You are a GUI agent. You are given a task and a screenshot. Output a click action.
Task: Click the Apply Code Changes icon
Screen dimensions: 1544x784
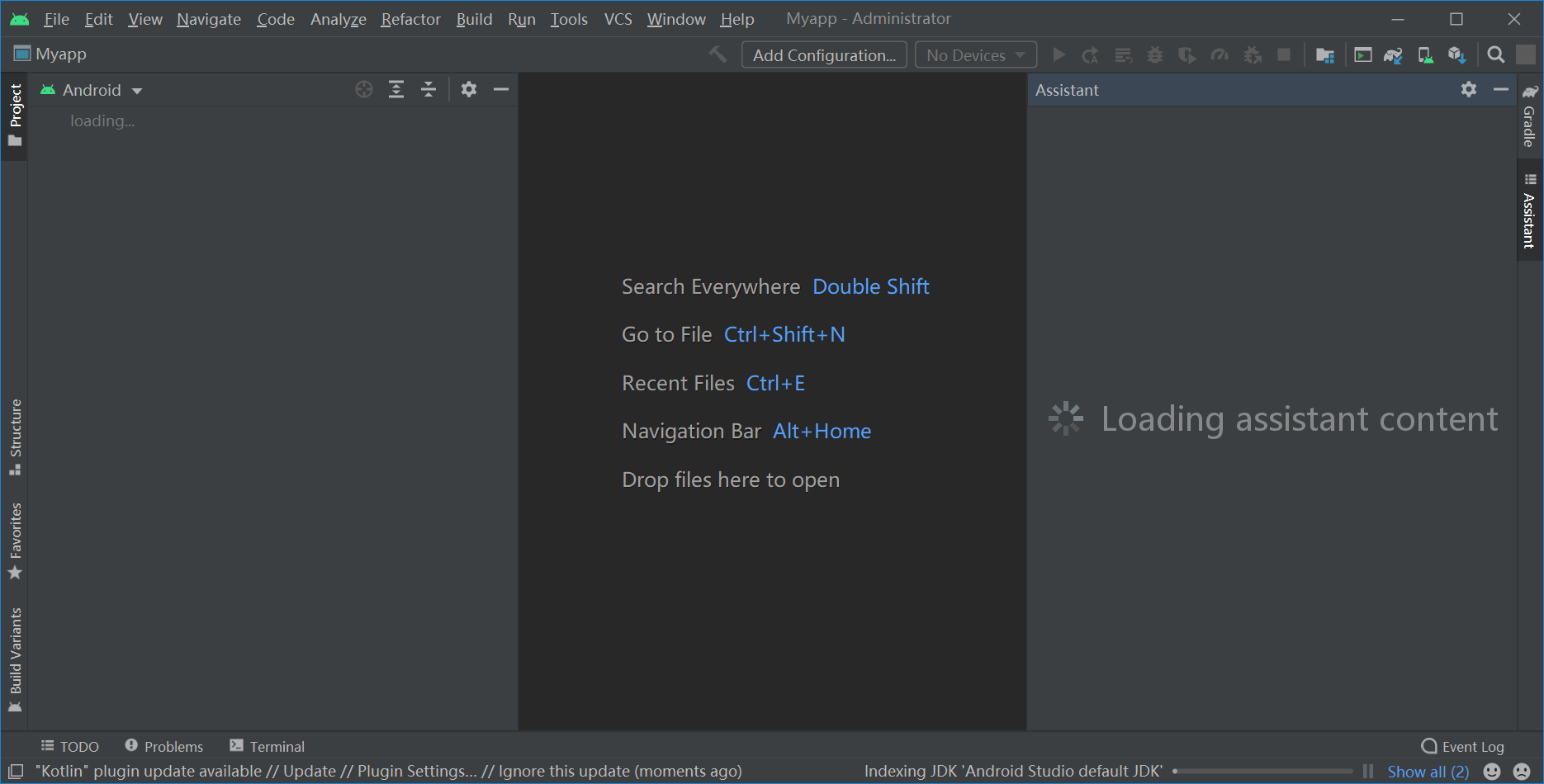point(1123,55)
